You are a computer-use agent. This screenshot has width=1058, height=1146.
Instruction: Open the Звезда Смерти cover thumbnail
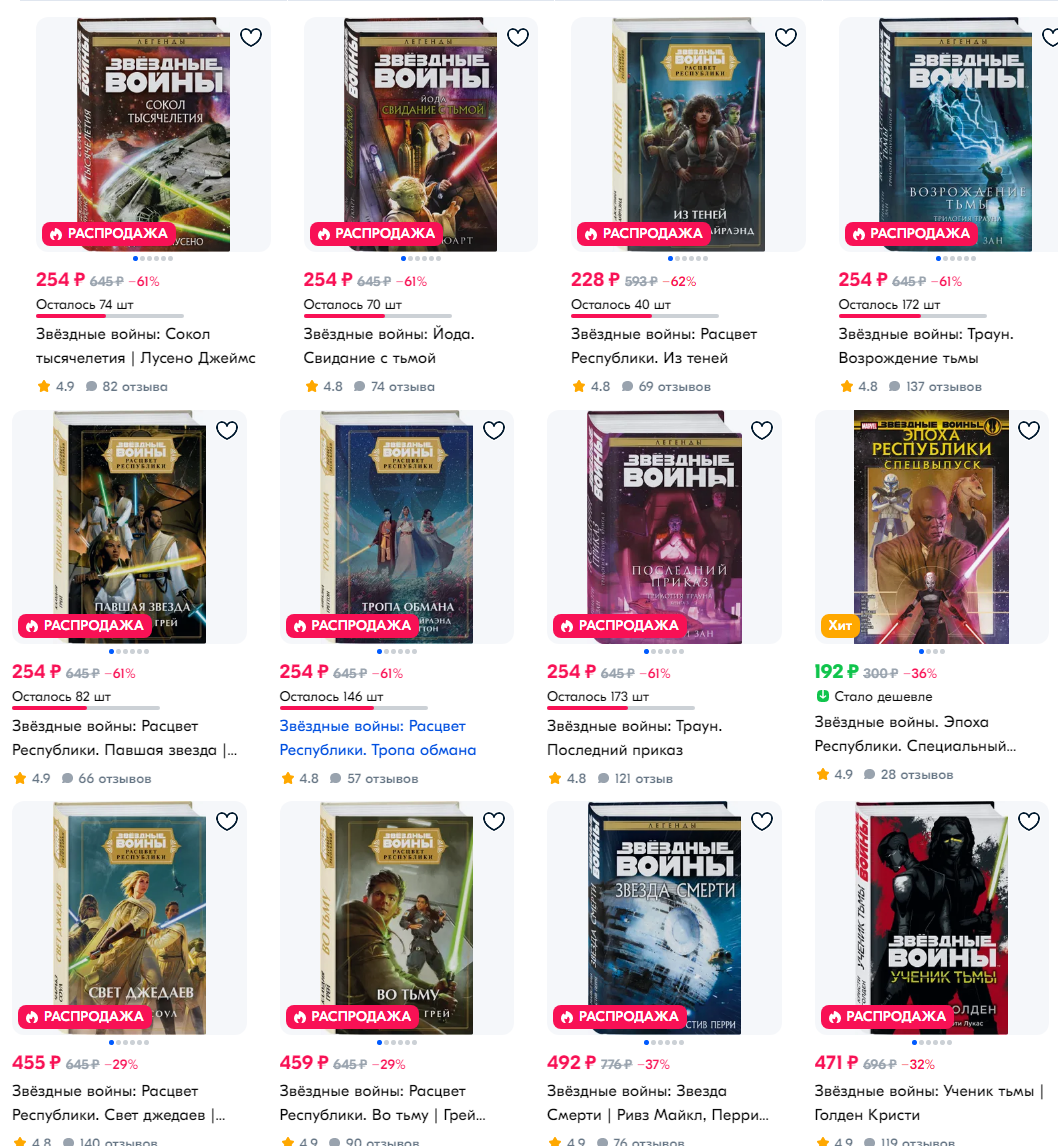(664, 918)
